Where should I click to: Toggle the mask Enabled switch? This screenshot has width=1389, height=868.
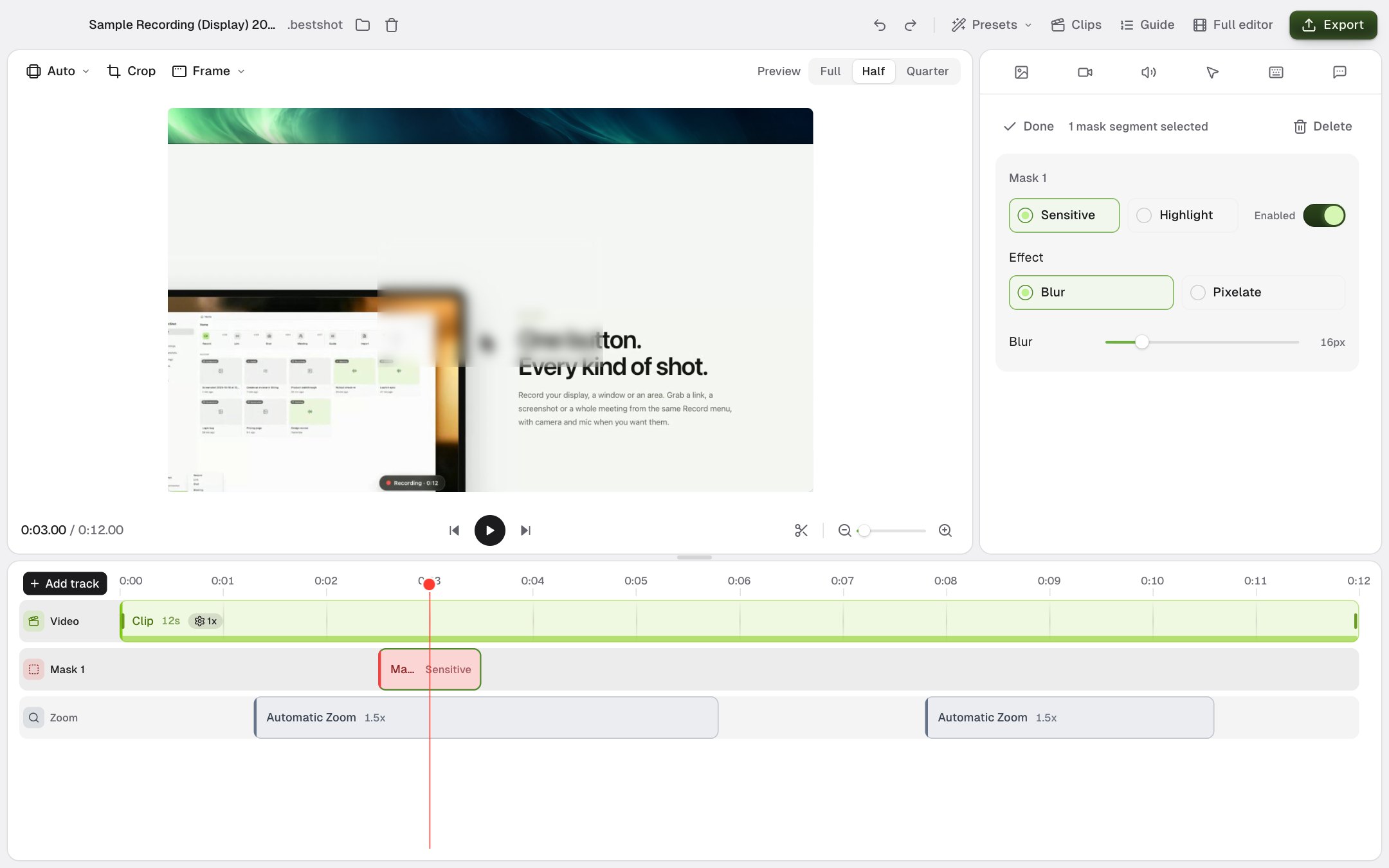coord(1324,215)
